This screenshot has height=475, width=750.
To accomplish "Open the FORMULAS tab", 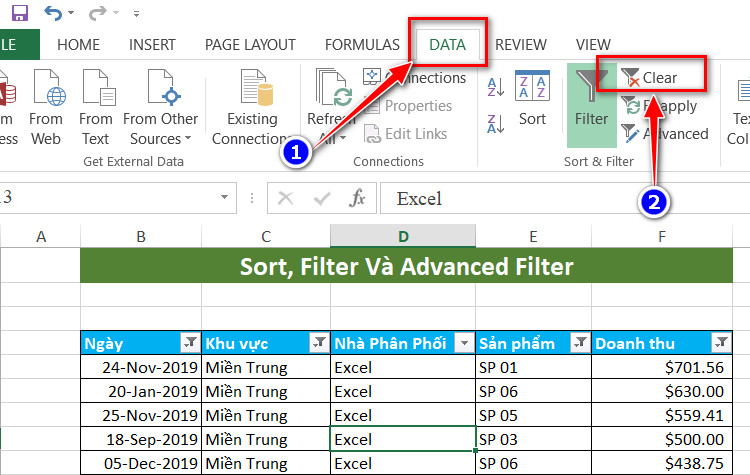I will coord(362,45).
